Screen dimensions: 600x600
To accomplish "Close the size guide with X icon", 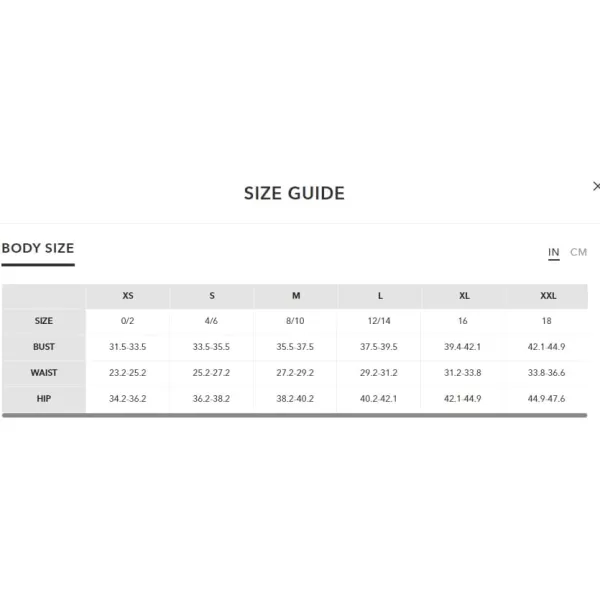I will tap(596, 186).
